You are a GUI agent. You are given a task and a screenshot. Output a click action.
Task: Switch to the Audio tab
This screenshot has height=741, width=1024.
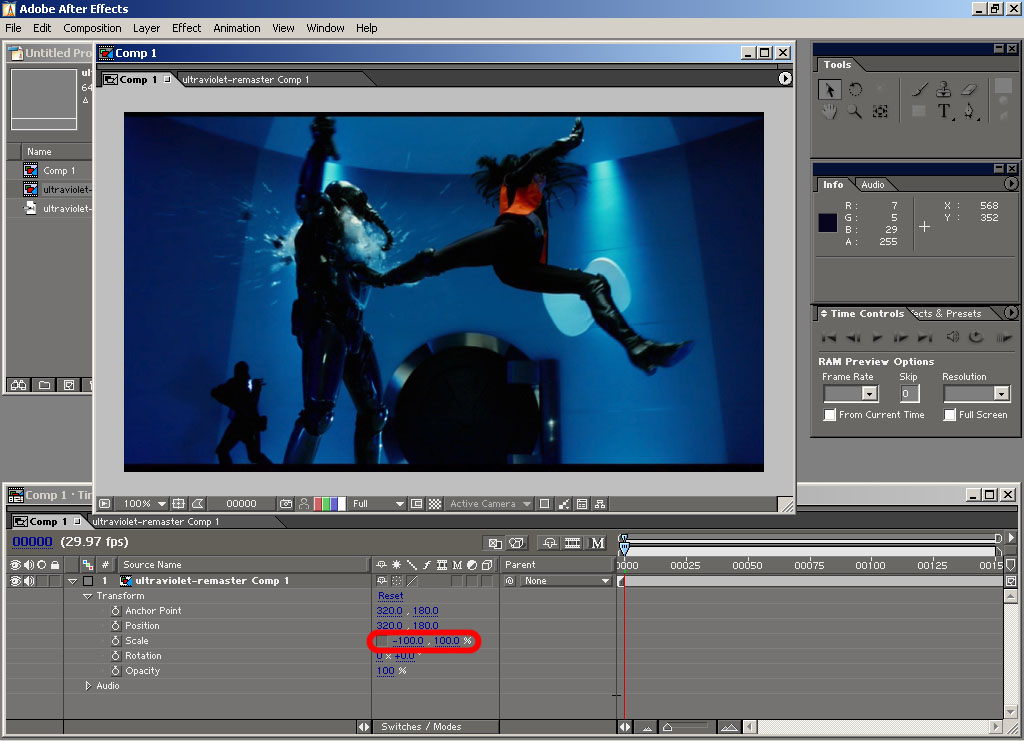[x=872, y=185]
